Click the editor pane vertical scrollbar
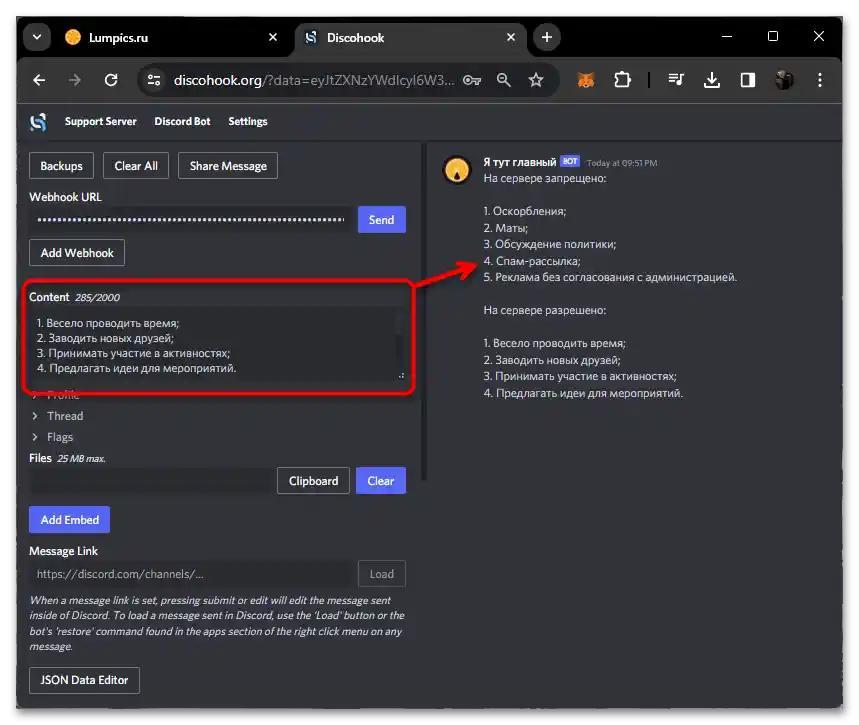 [x=423, y=312]
